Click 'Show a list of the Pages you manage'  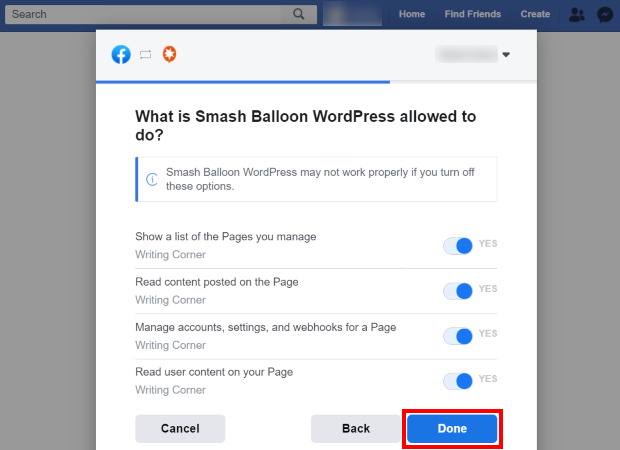coord(225,236)
